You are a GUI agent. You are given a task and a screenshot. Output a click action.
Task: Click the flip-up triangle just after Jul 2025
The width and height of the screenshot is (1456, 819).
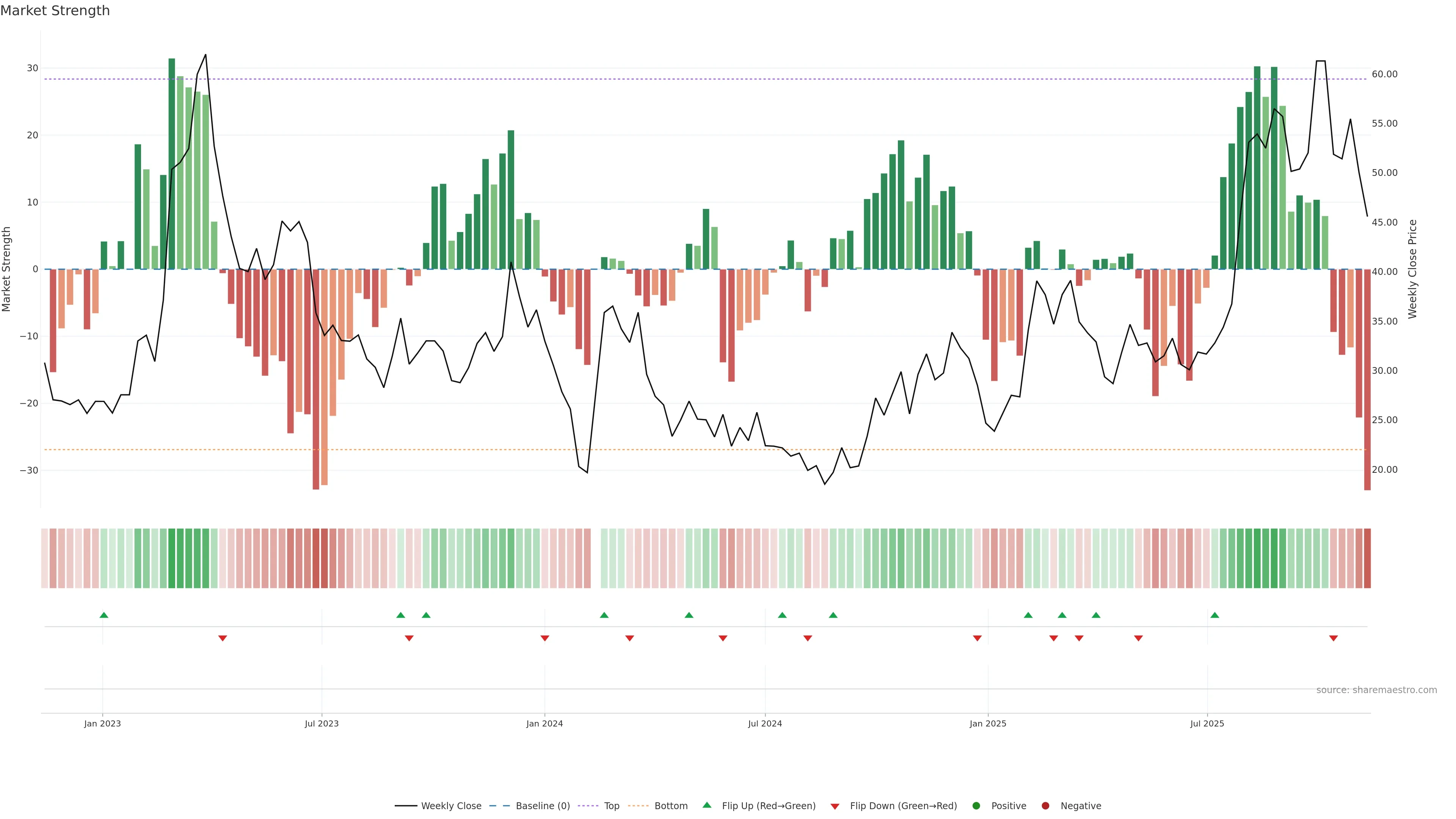click(1214, 615)
